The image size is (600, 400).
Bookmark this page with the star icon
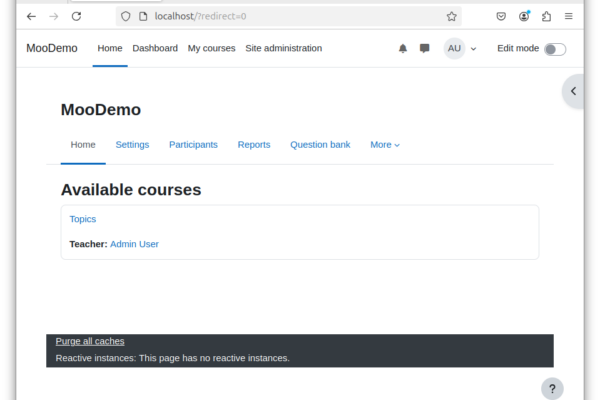click(x=452, y=16)
